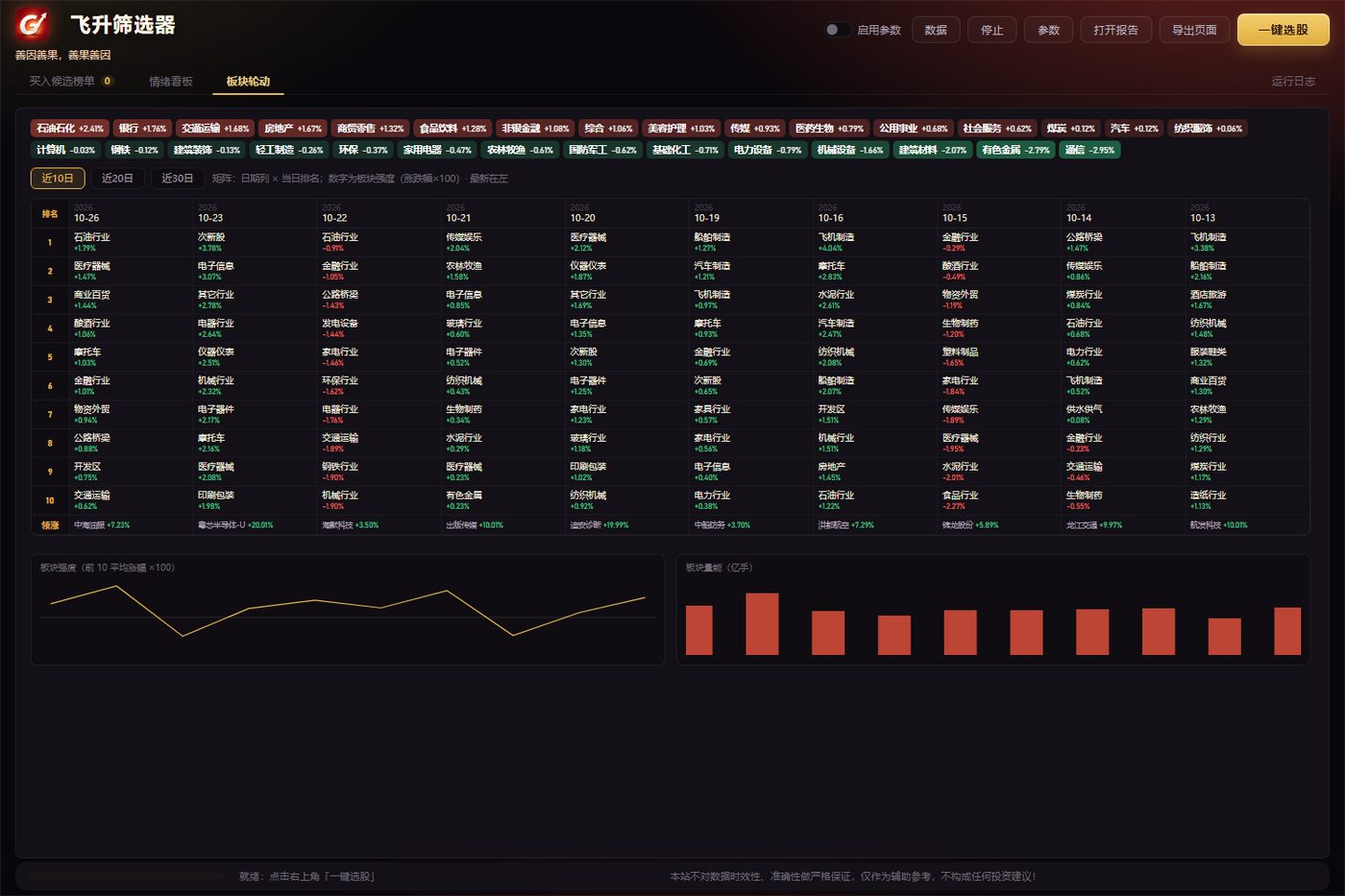Viewport: 1345px width, 896px height.
Task: Open the 买入候选榜单 tab
Action: click(71, 82)
